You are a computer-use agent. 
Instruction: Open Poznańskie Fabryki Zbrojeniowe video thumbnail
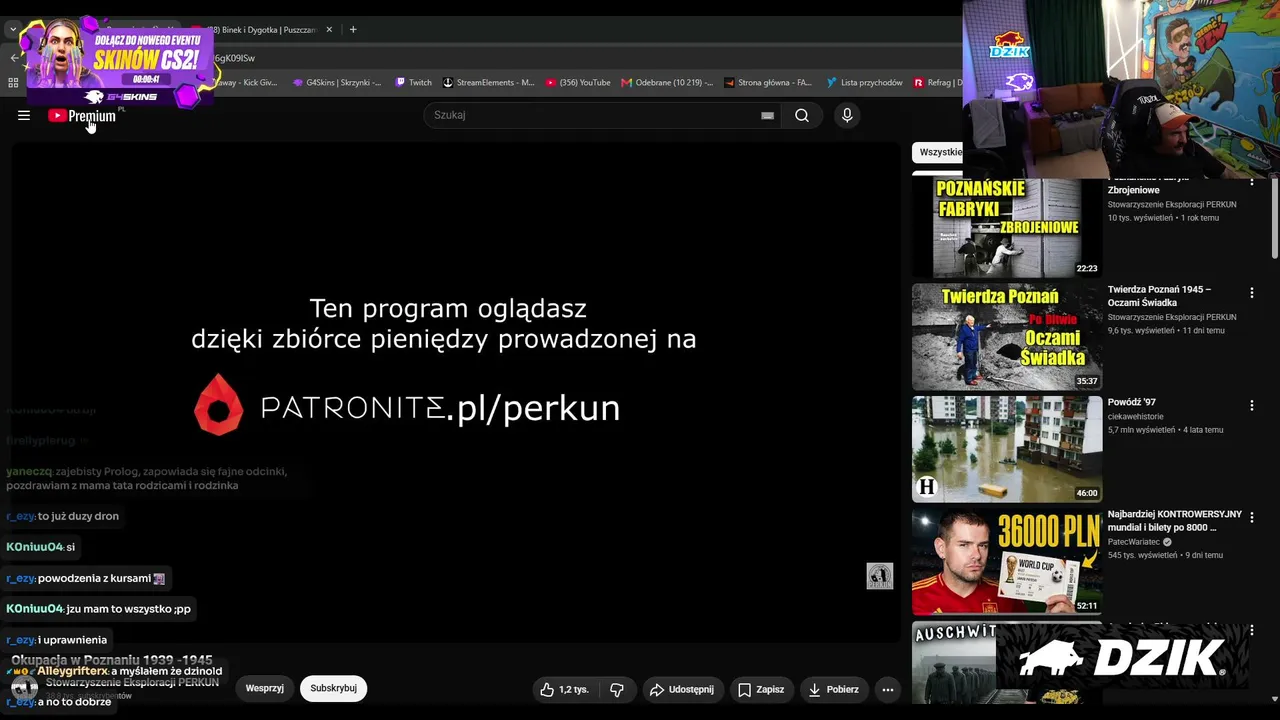(x=1007, y=228)
